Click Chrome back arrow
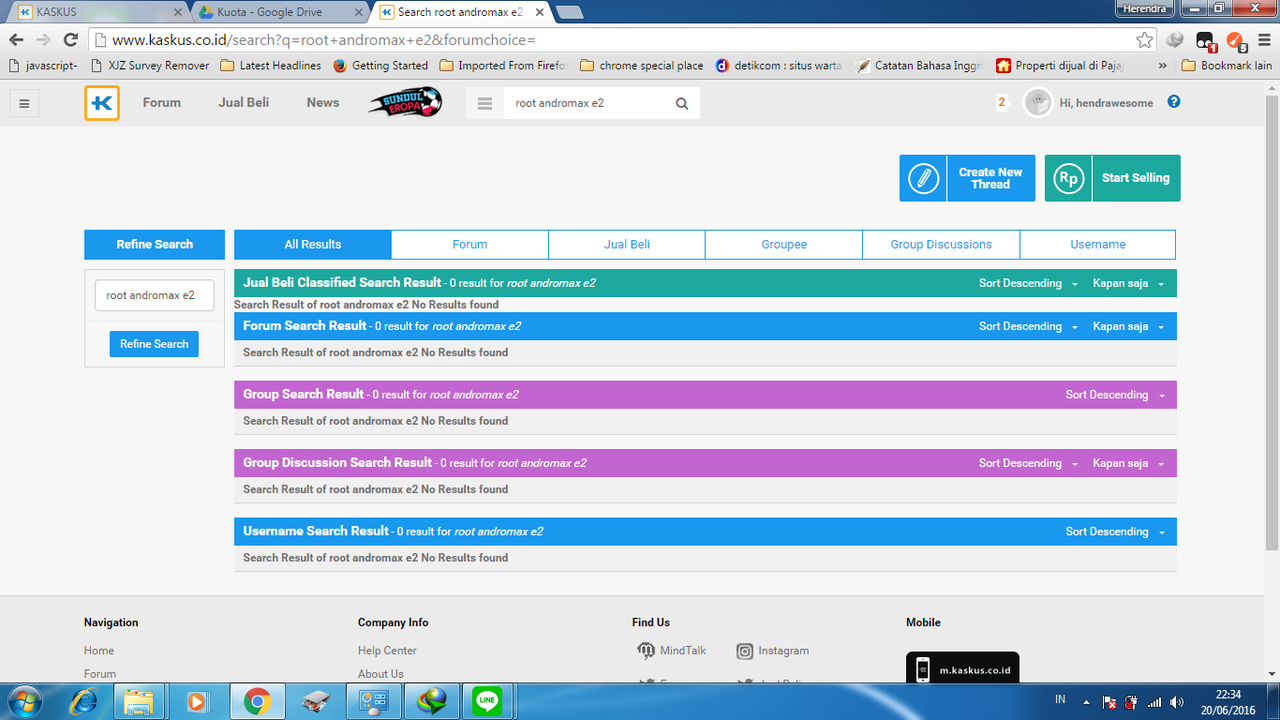Image resolution: width=1280 pixels, height=720 pixels. [17, 40]
